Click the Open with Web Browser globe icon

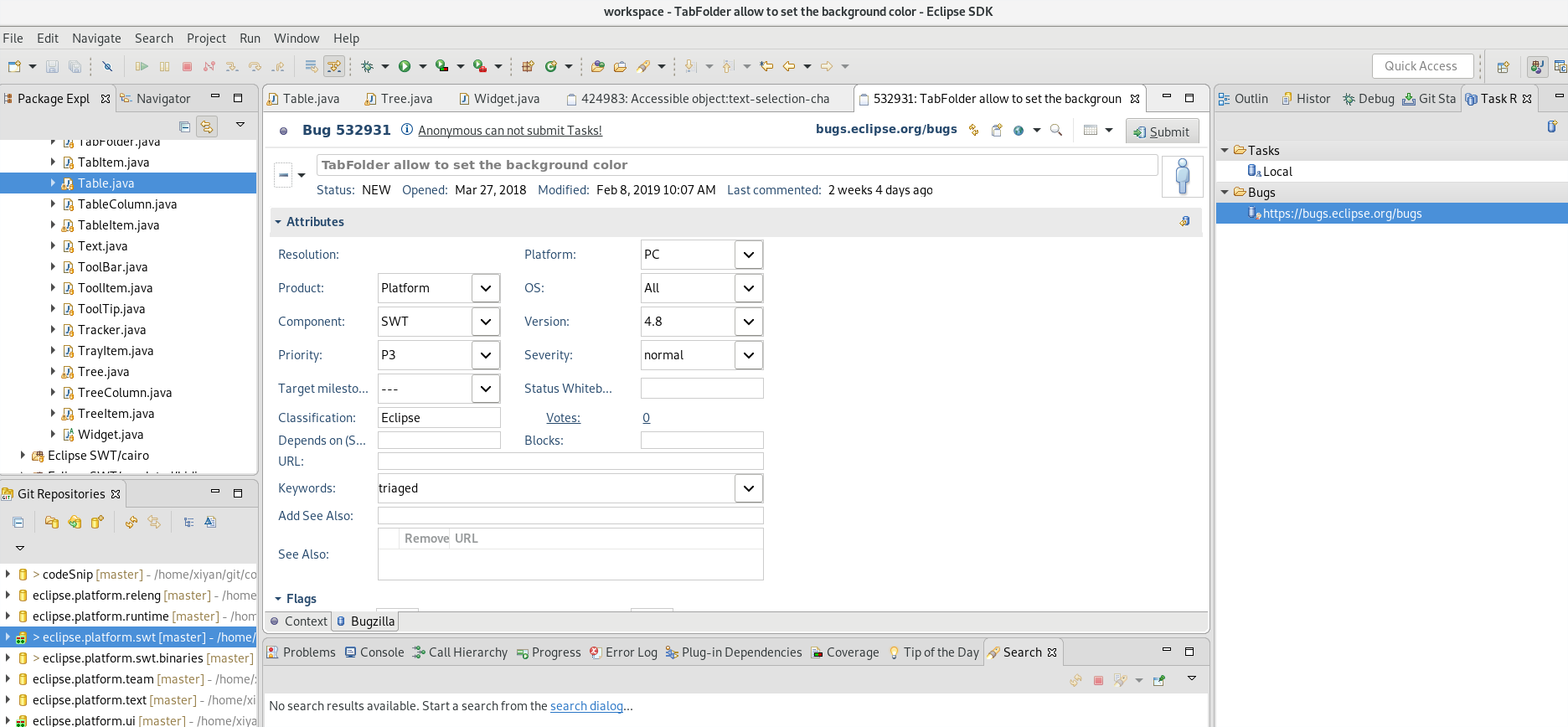tap(1019, 130)
